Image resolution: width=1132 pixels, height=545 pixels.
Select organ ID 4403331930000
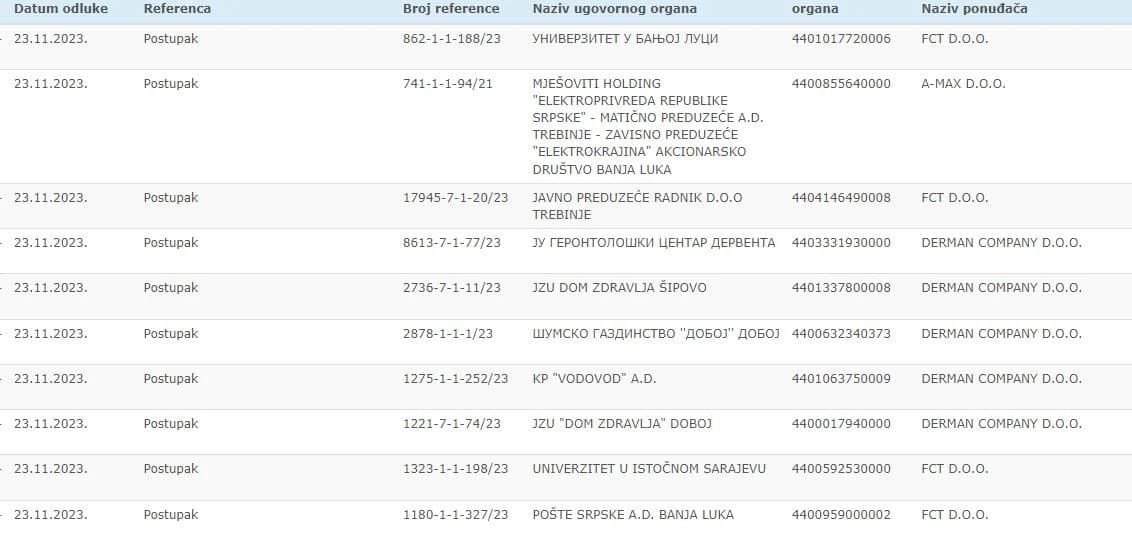[x=841, y=243]
